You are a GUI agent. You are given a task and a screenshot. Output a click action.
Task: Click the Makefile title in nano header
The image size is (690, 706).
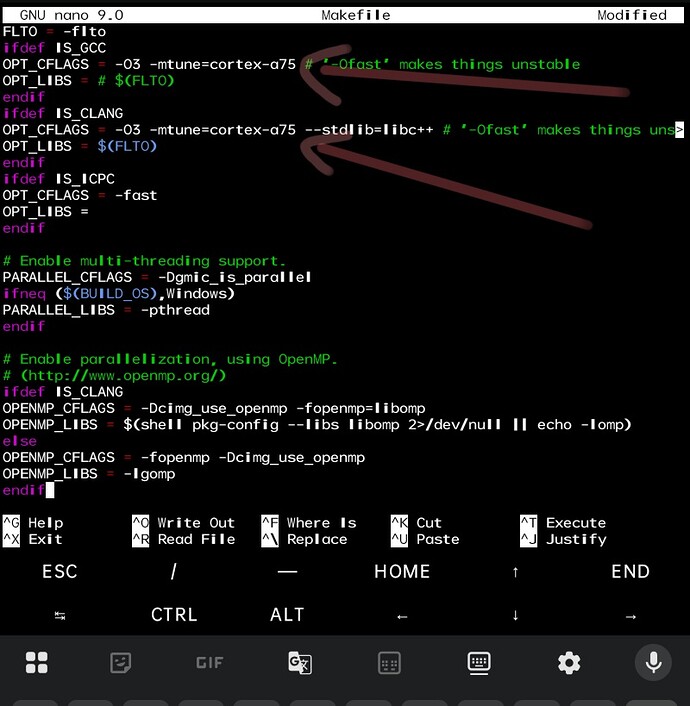tap(356, 15)
